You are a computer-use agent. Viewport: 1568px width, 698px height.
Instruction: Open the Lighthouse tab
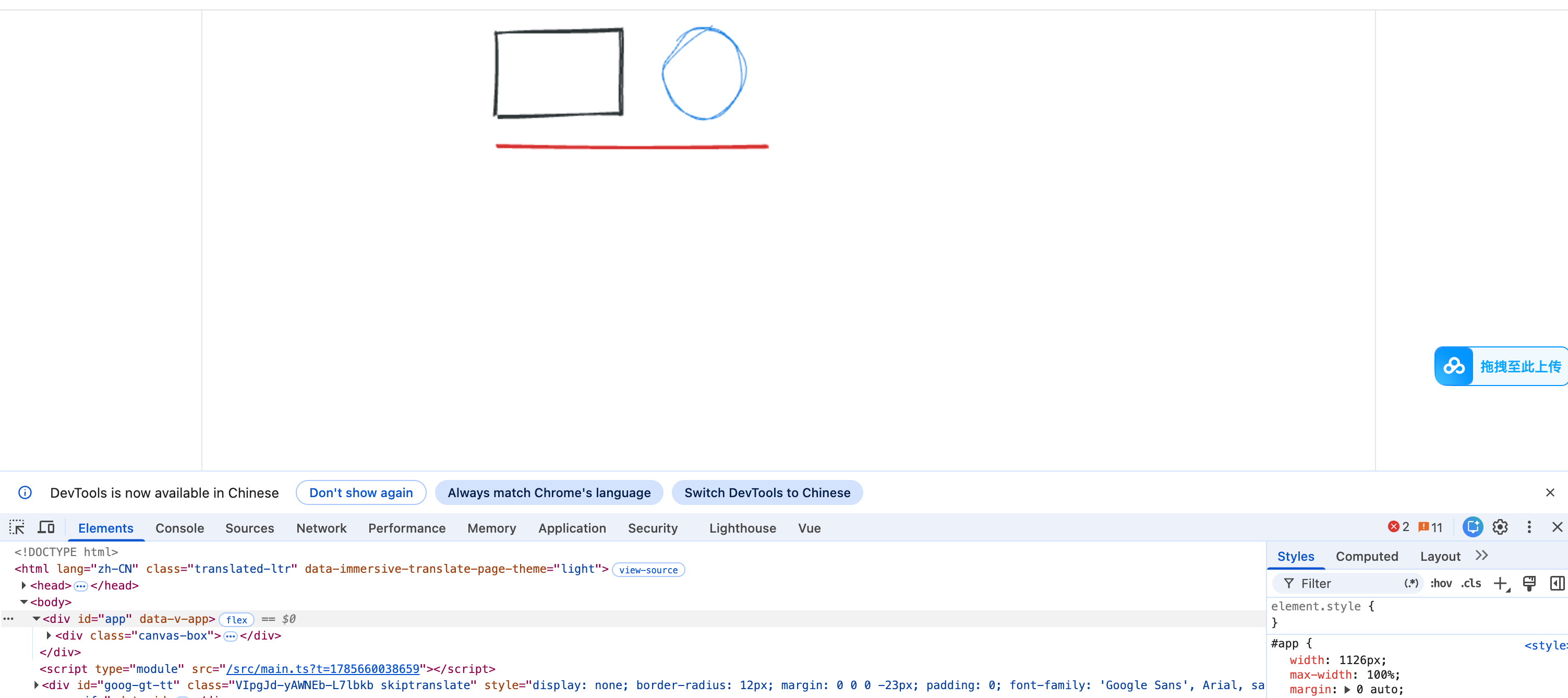(742, 528)
